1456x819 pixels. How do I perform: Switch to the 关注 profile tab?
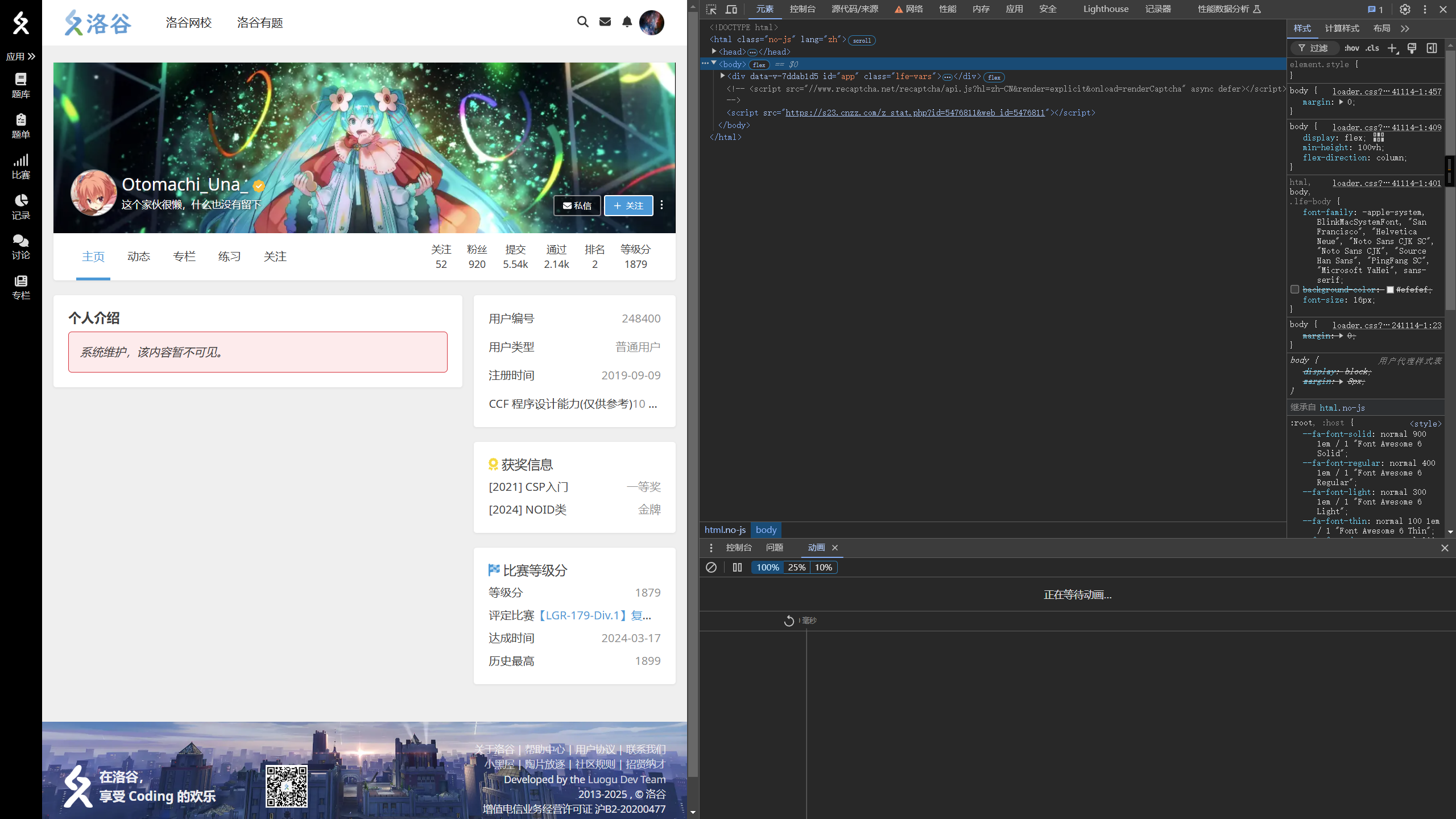275,257
